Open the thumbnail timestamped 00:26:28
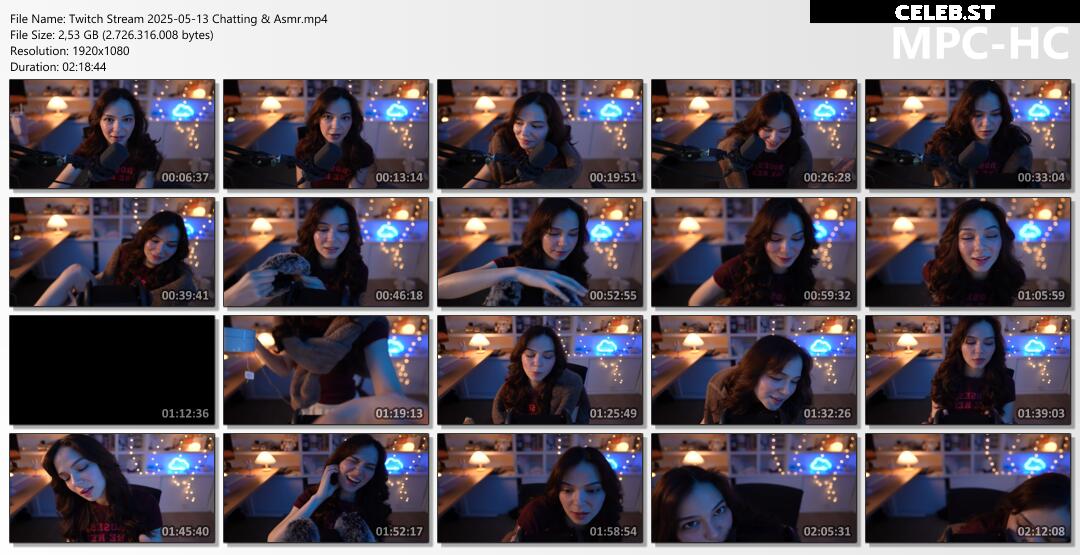The width and height of the screenshot is (1080, 555). click(x=754, y=134)
